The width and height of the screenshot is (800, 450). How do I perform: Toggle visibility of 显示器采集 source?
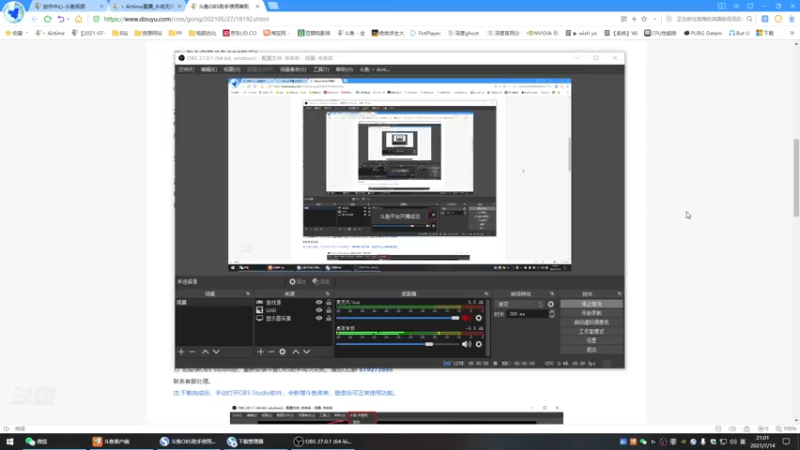[x=319, y=318]
